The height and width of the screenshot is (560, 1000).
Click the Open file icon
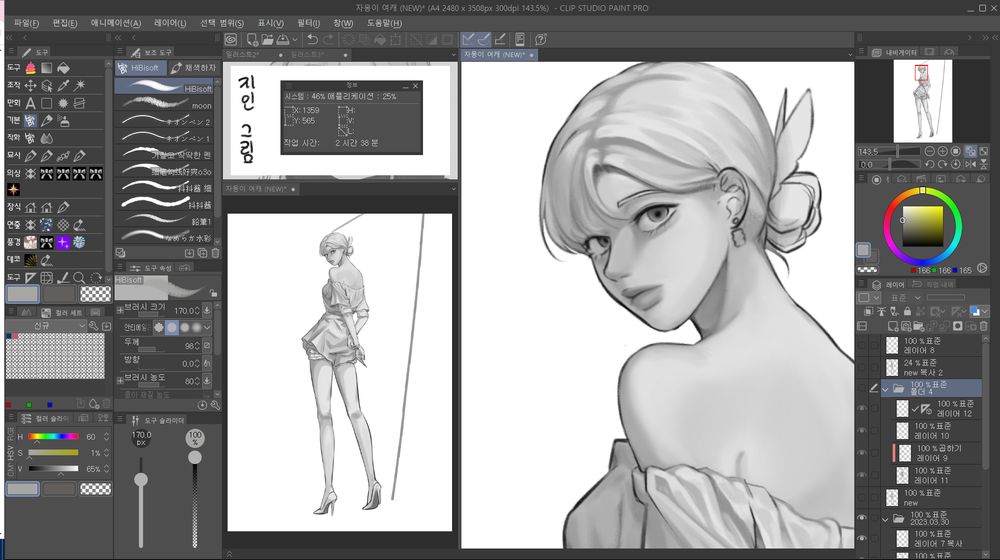coord(267,40)
